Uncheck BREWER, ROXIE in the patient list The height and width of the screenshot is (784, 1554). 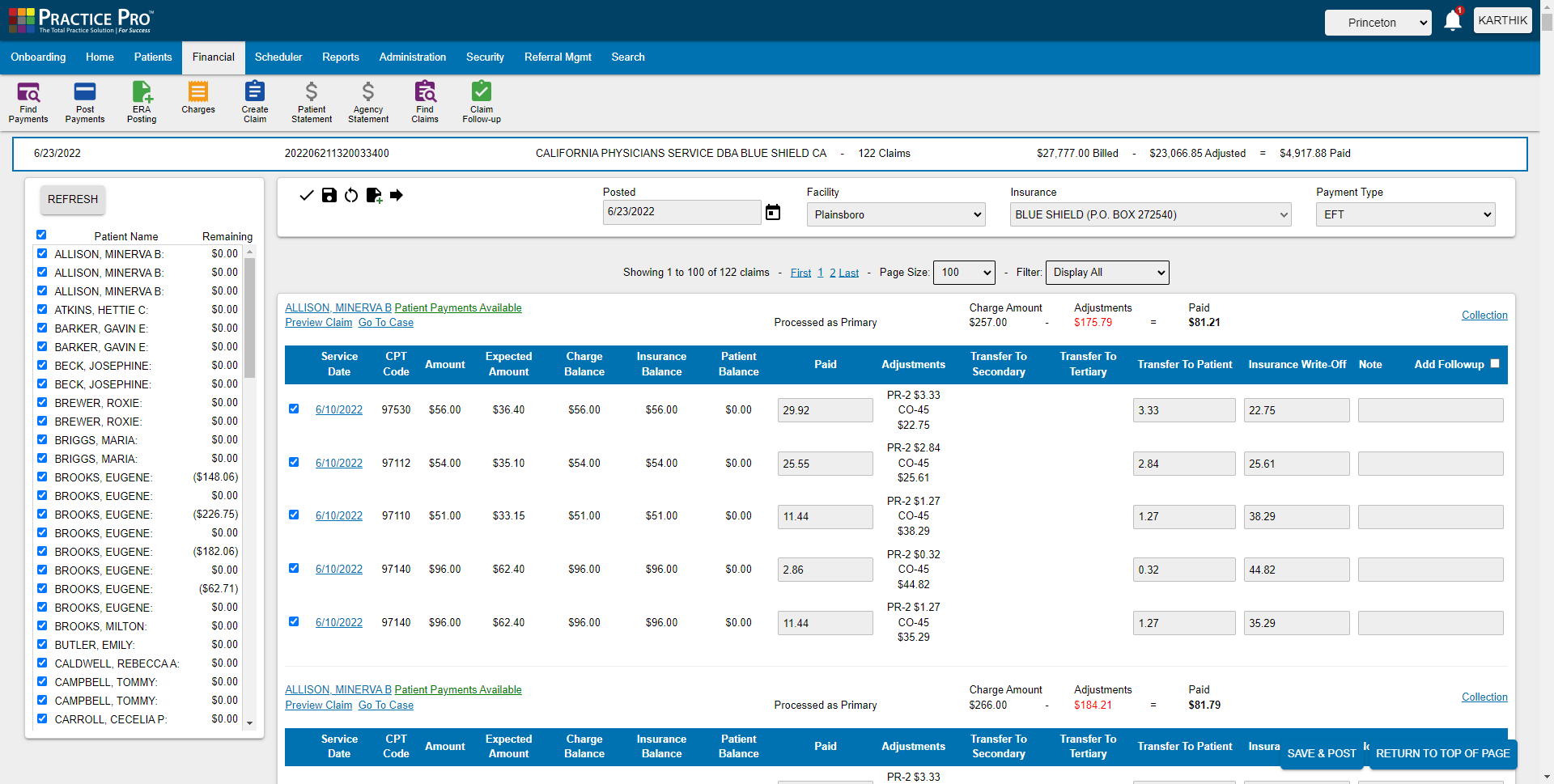pos(41,402)
